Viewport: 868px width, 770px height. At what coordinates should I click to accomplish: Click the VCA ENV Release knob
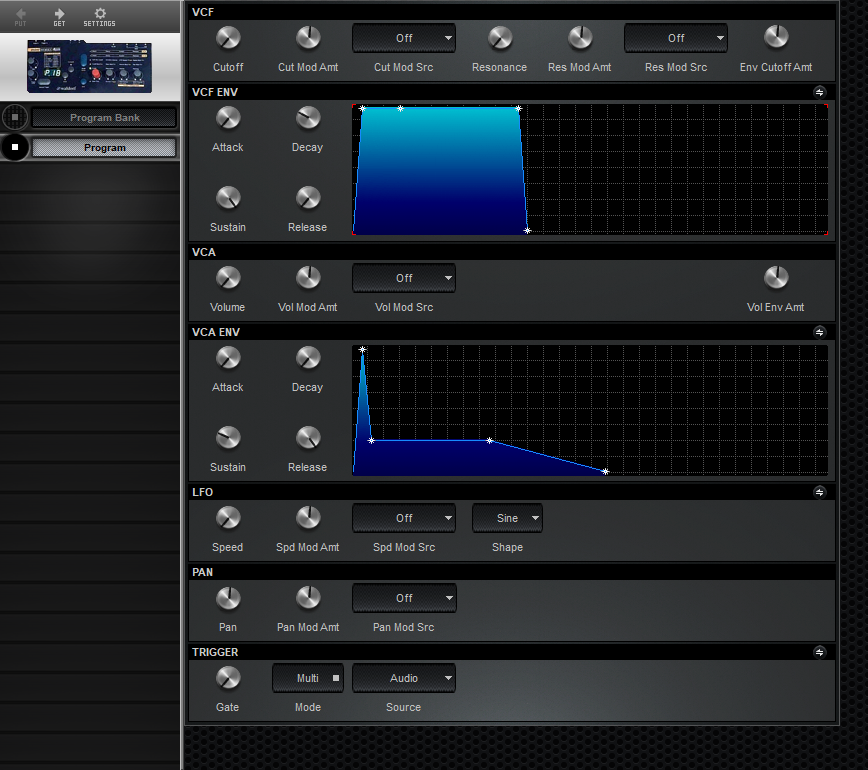point(308,438)
